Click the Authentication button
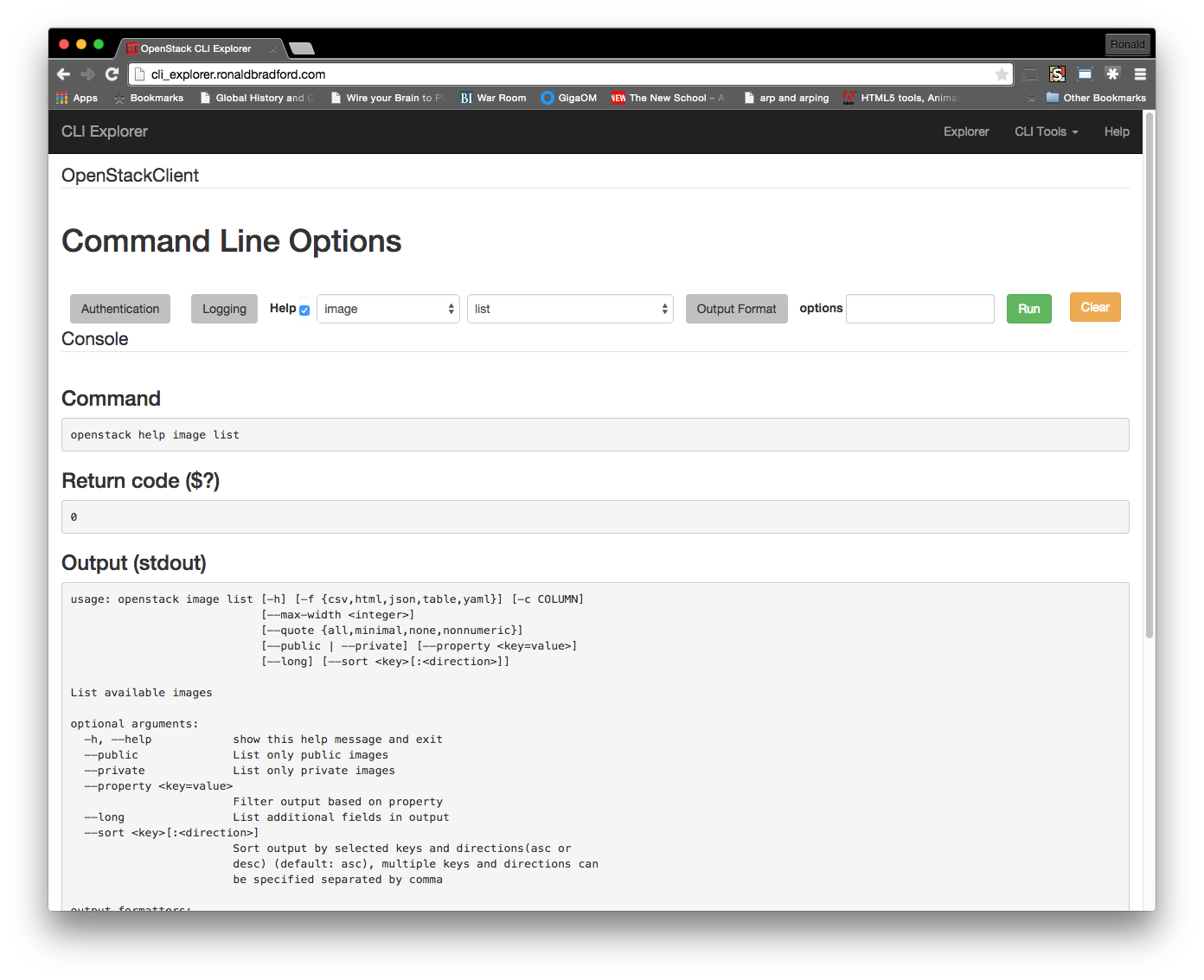1204x980 pixels. pyautogui.click(x=120, y=309)
